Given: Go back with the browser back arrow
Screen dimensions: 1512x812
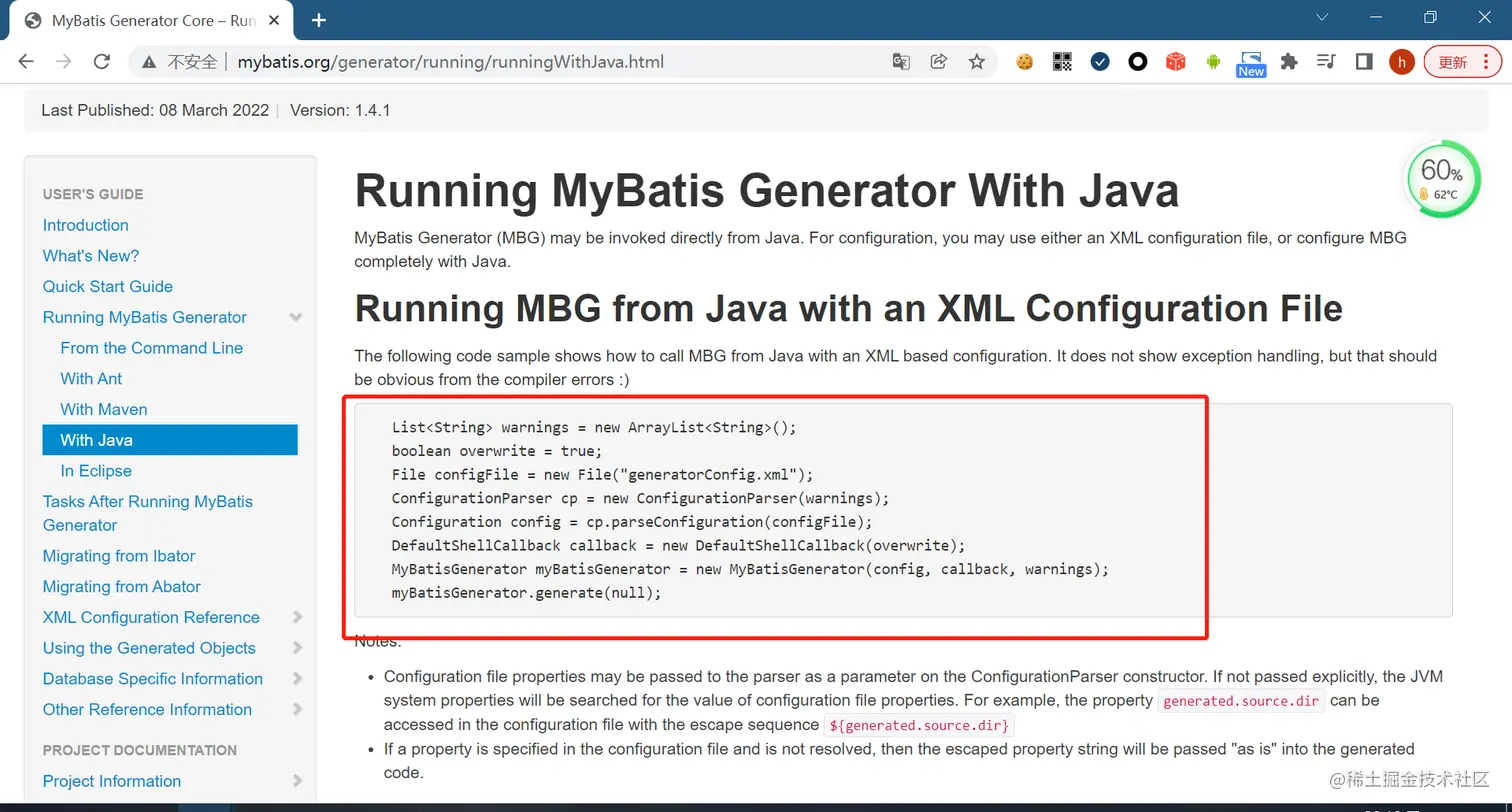Looking at the screenshot, I should tap(27, 62).
